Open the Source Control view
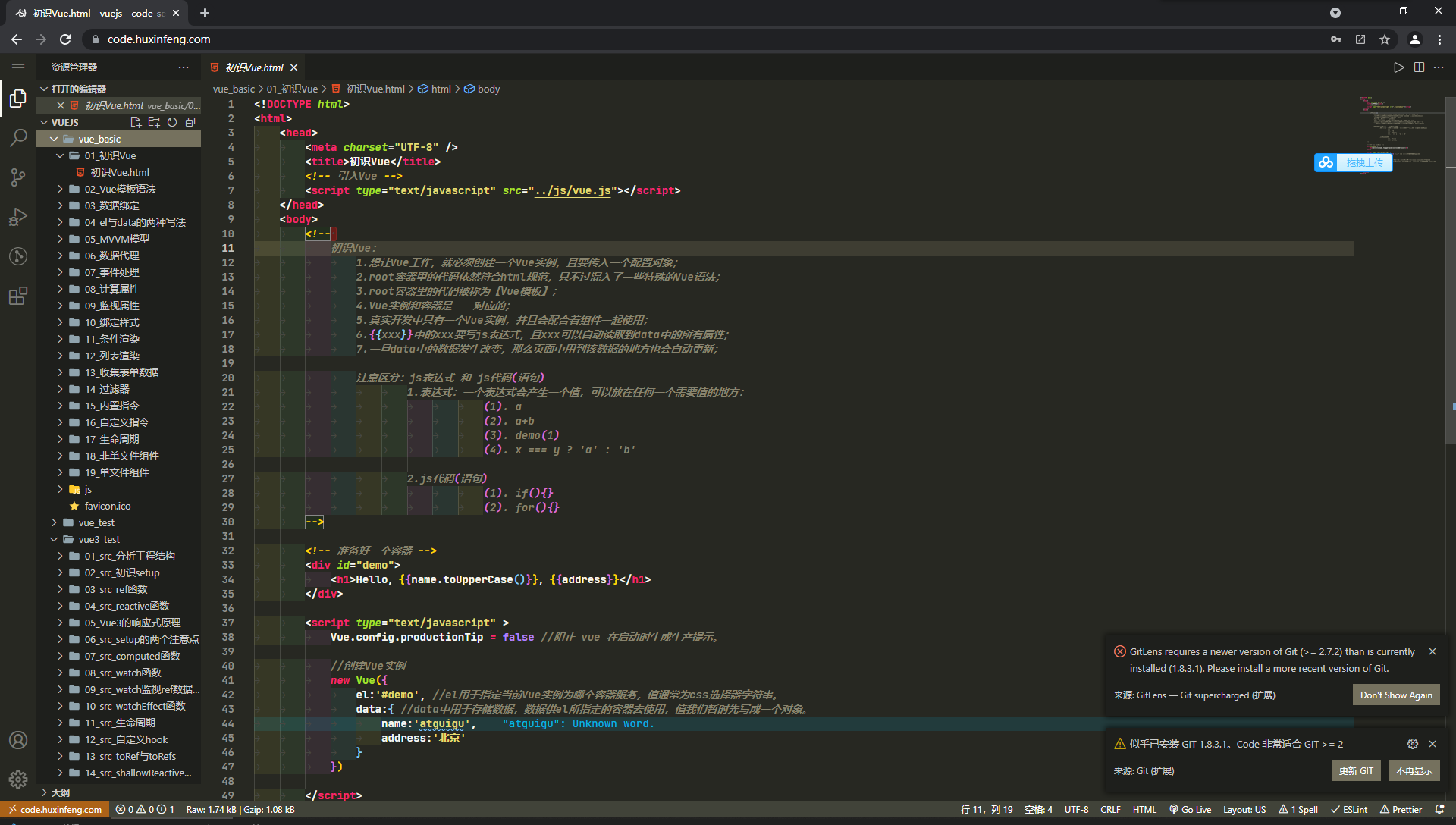This screenshot has width=1456, height=825. [x=18, y=177]
